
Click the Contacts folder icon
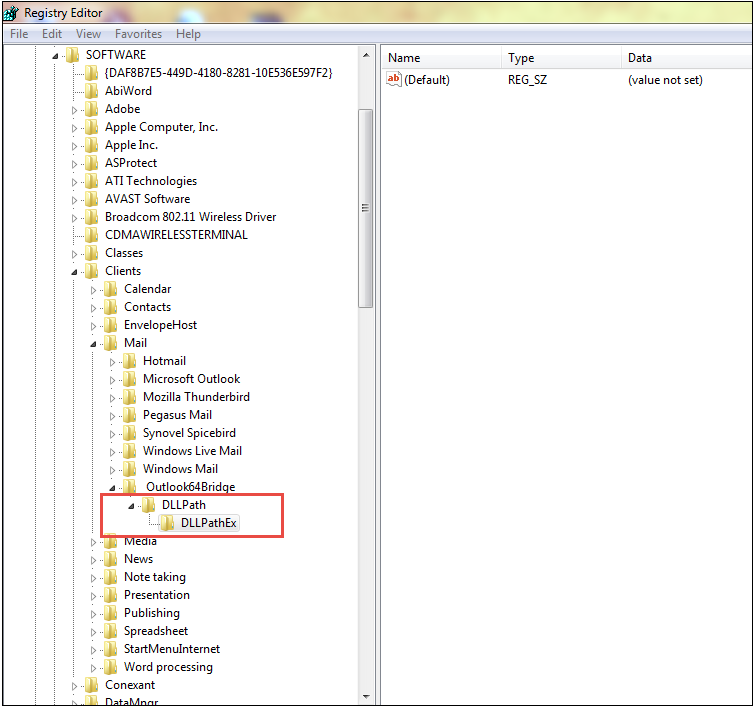[111, 307]
